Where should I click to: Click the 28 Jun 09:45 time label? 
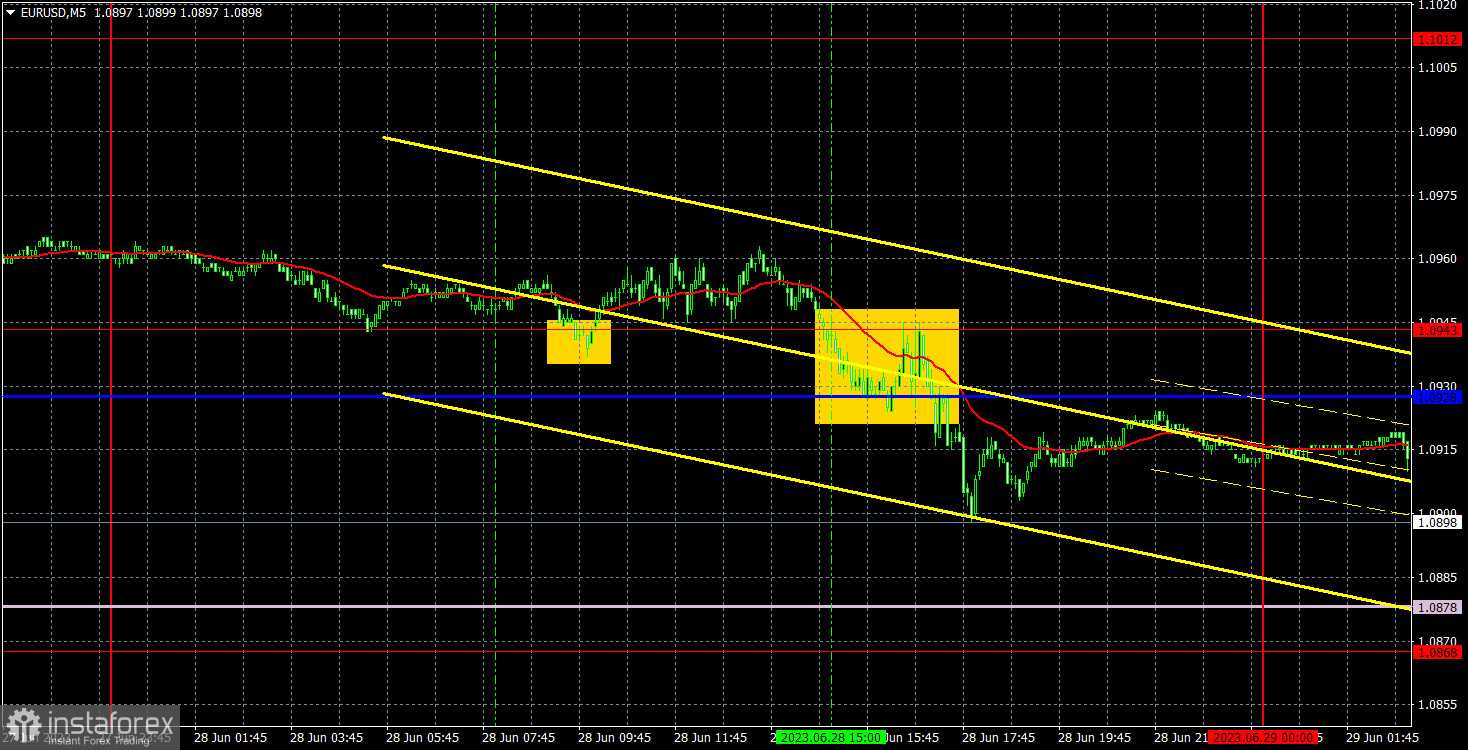(614, 738)
